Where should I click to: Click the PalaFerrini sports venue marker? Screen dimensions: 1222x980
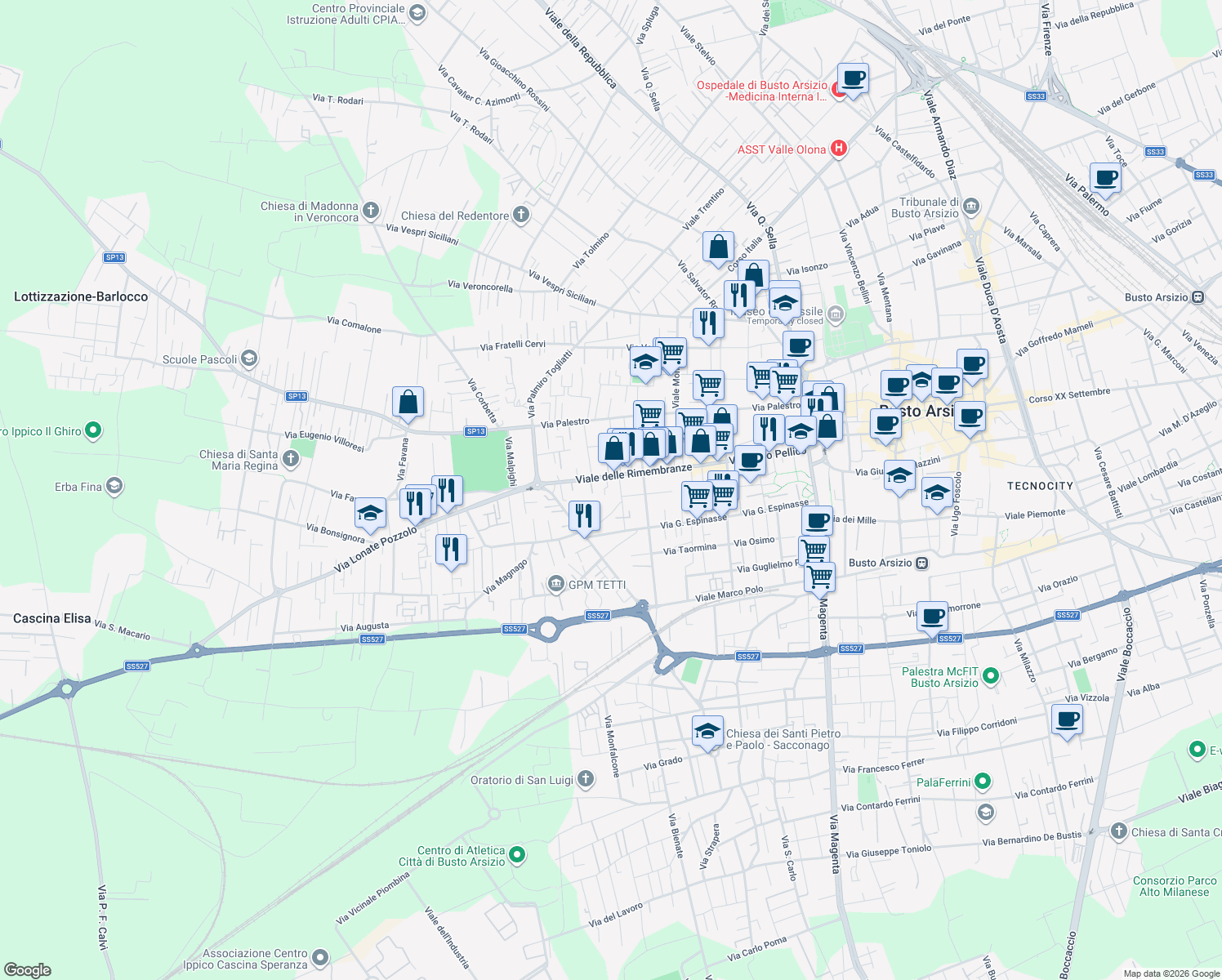pyautogui.click(x=982, y=781)
